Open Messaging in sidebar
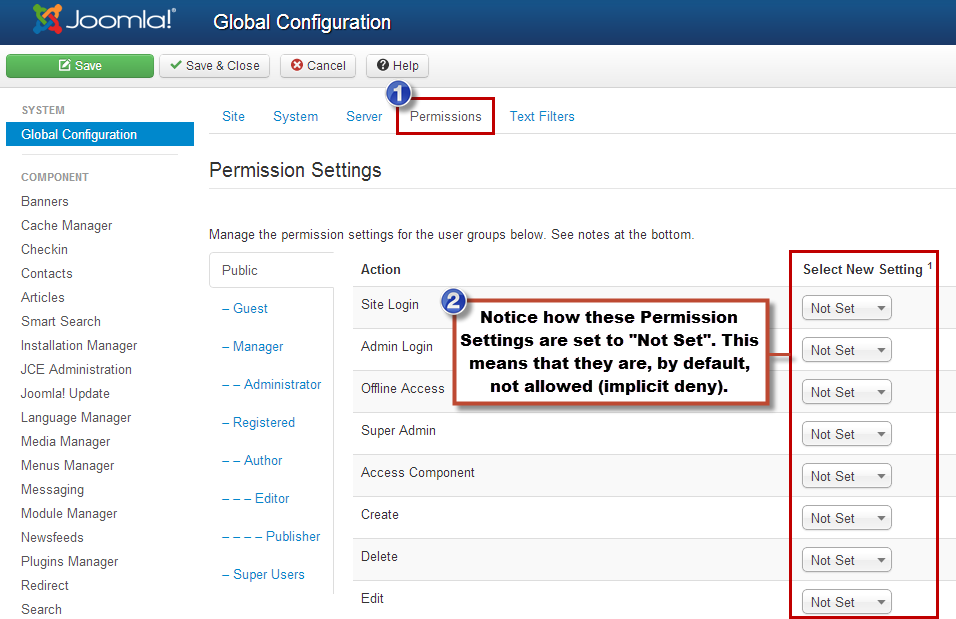956x619 pixels. click(52, 490)
